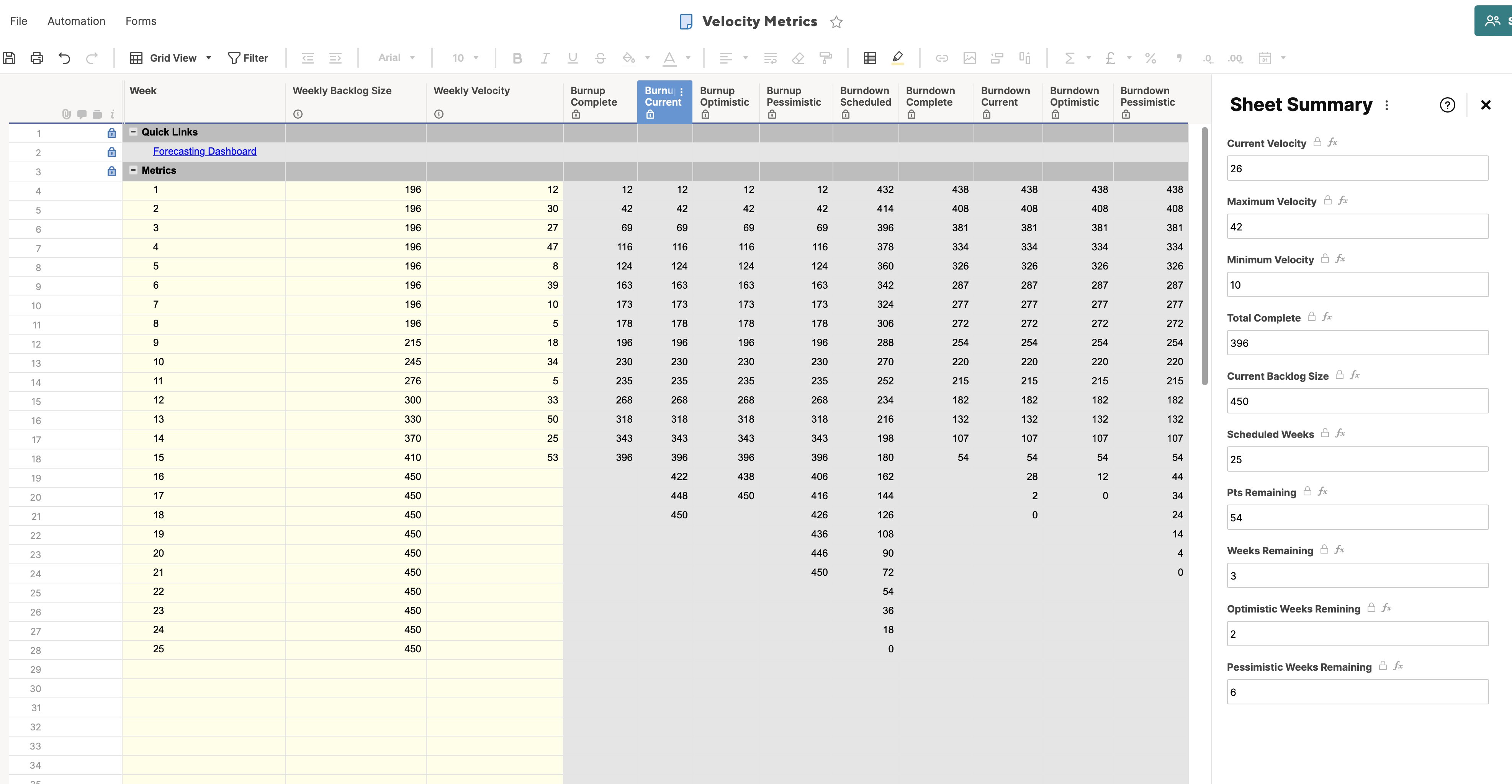1512x784 pixels.
Task: Open the Forms menu
Action: click(141, 21)
